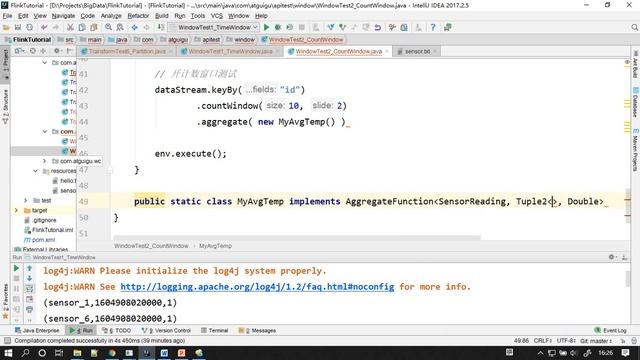Click the print icon in Run panel
Screen dimensions: 640x360
coord(29,309)
